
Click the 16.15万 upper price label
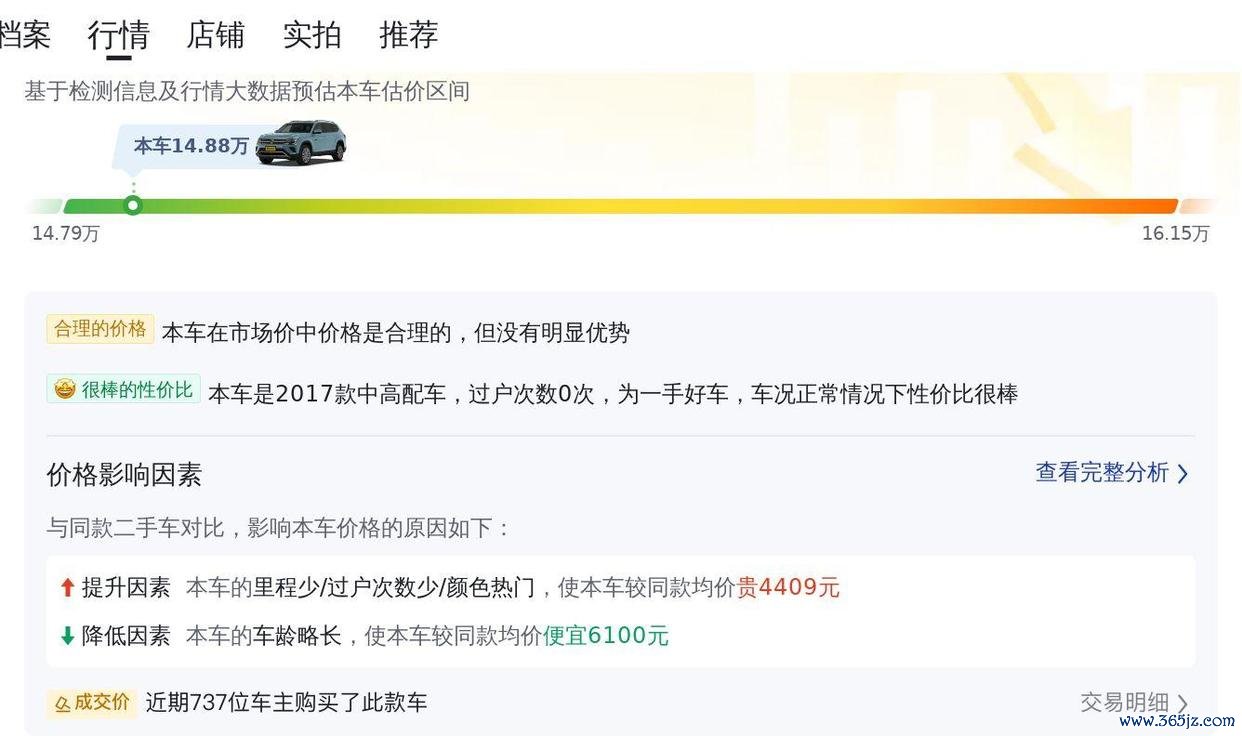[x=1175, y=234]
